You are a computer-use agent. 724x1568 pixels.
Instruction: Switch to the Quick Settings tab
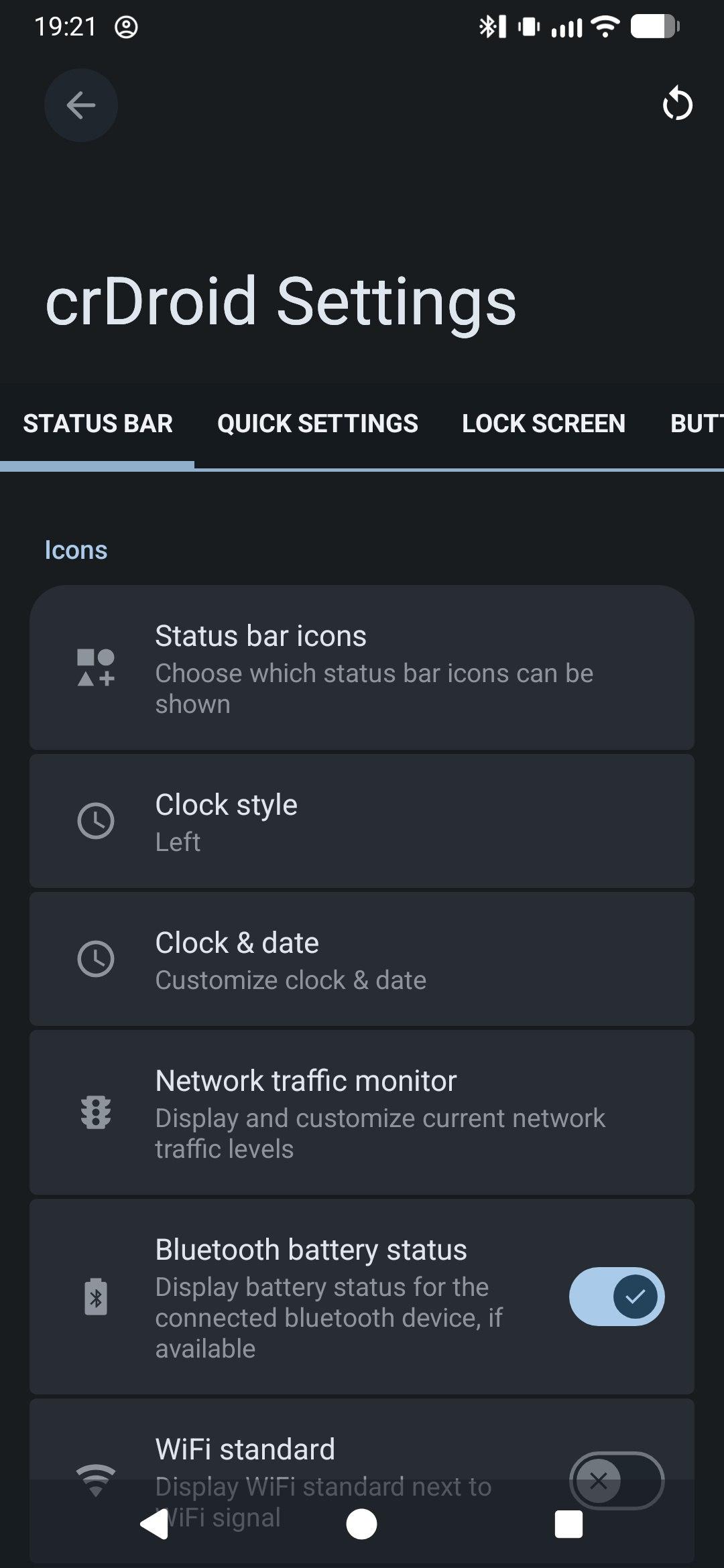point(317,423)
